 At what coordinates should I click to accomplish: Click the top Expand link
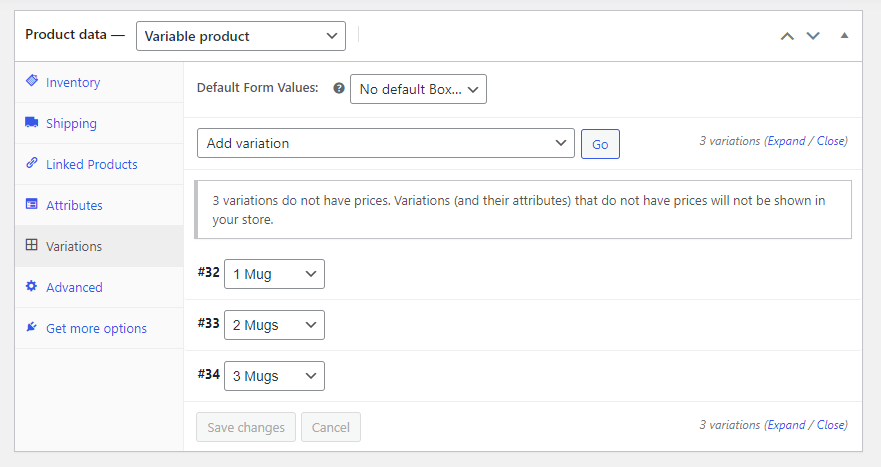point(786,141)
